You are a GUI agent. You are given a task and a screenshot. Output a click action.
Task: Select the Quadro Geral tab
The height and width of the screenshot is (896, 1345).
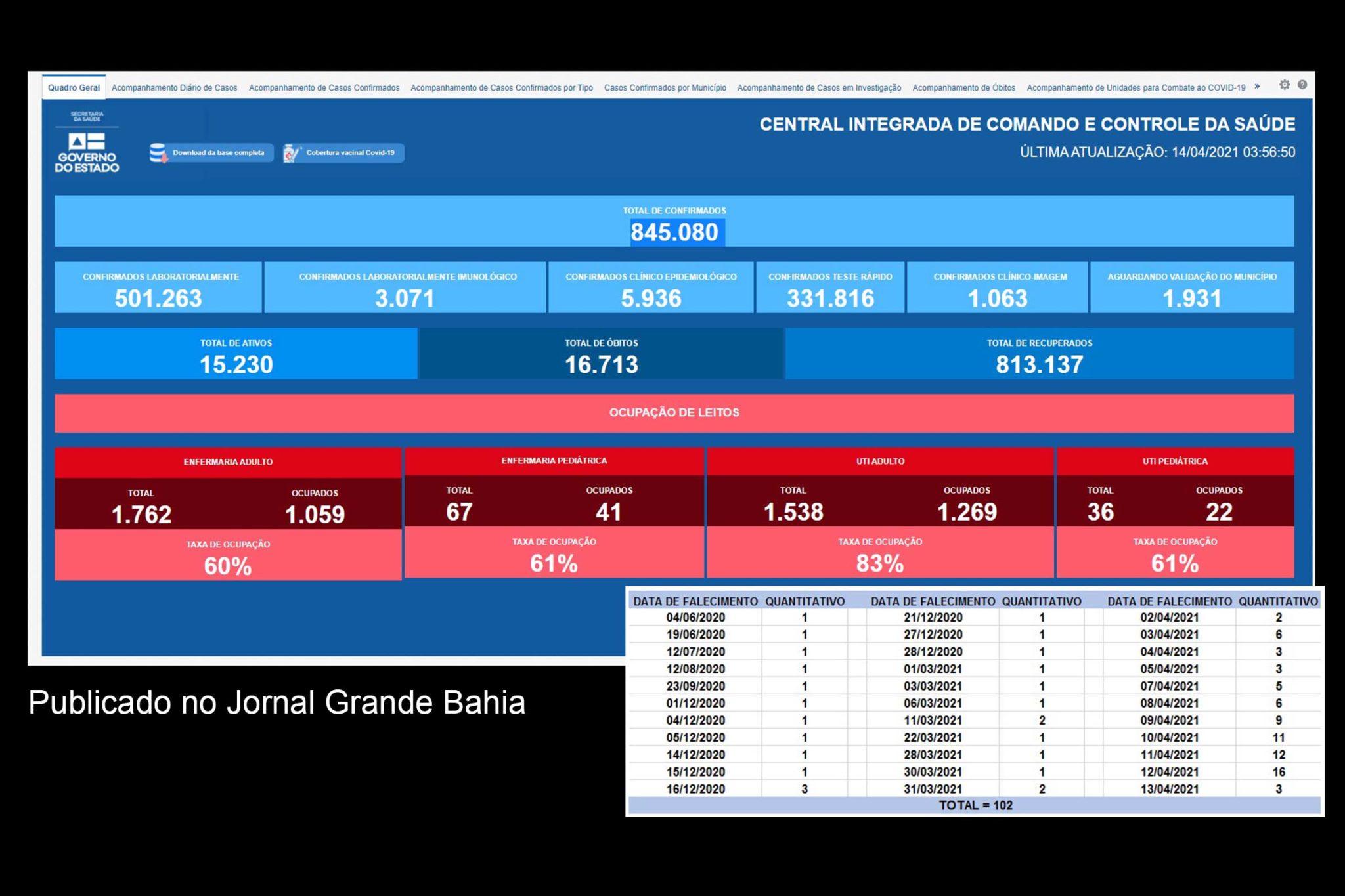pyautogui.click(x=74, y=87)
